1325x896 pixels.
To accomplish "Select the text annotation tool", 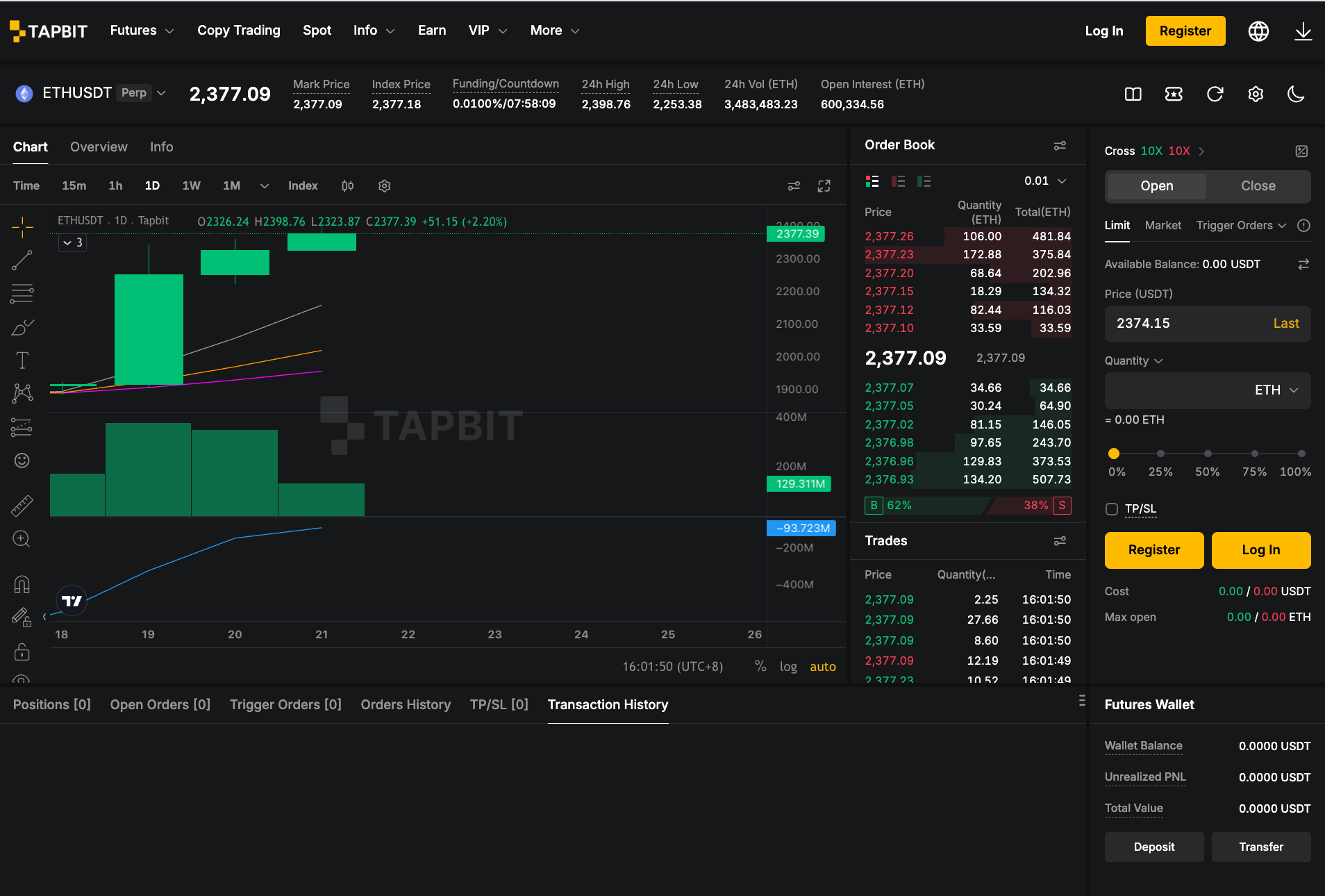I will click(x=22, y=360).
